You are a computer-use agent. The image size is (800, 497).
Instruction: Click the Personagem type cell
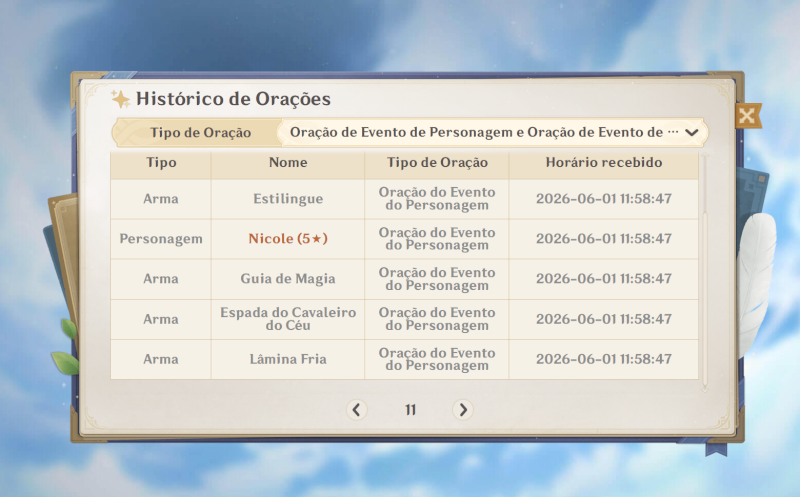coord(161,239)
